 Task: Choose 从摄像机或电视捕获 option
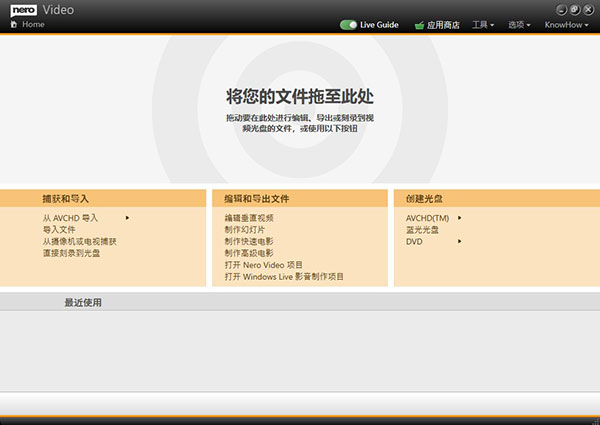pyautogui.click(x=79, y=241)
